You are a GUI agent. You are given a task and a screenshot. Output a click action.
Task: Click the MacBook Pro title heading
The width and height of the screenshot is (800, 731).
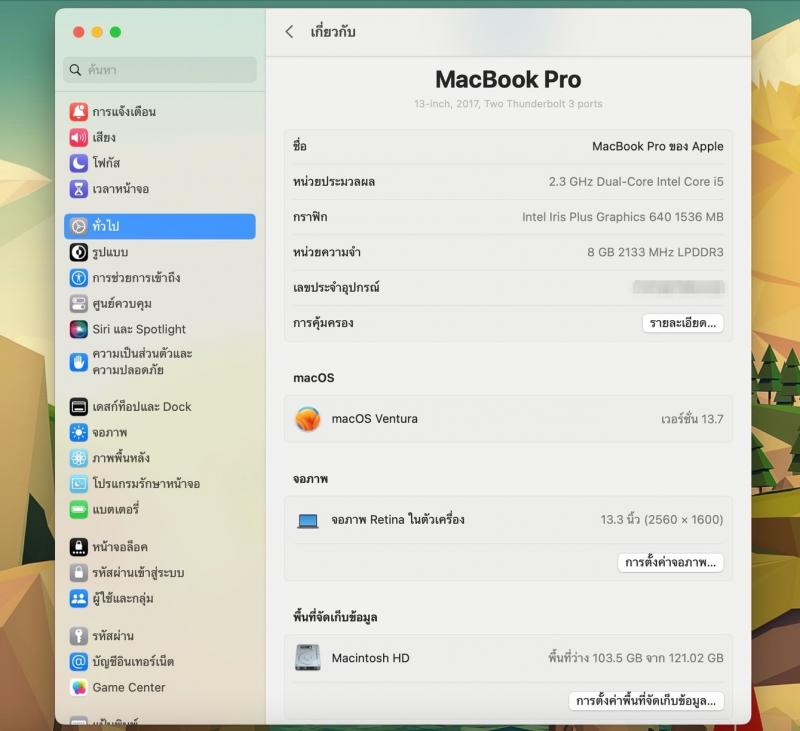(508, 80)
